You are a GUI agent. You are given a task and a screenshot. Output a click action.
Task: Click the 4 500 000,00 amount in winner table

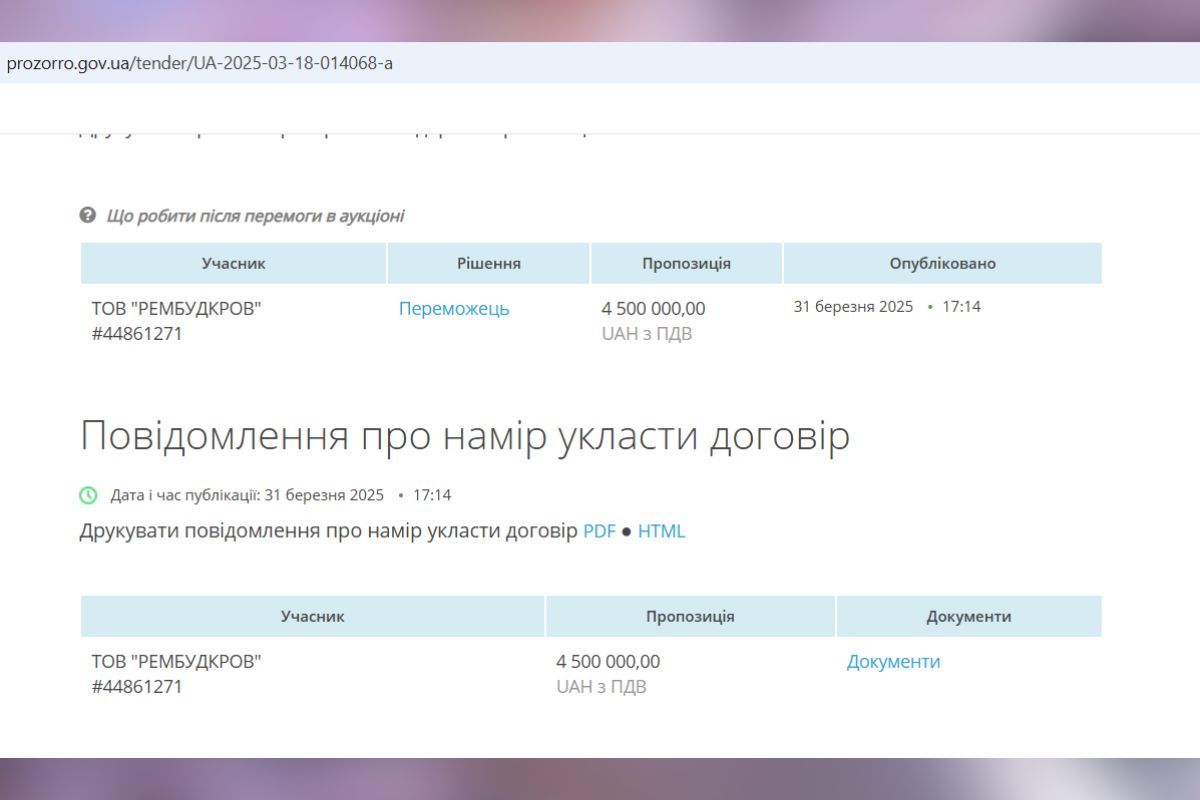[x=653, y=309]
